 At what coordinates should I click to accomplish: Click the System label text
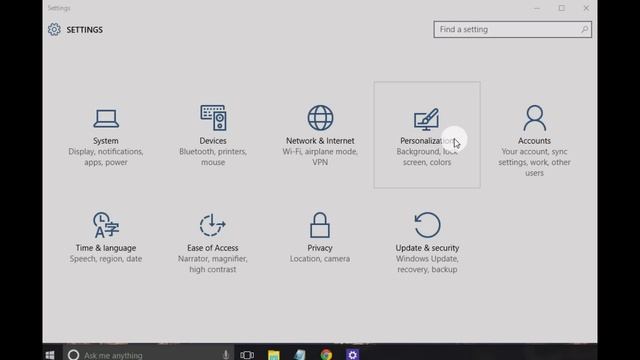pos(106,140)
